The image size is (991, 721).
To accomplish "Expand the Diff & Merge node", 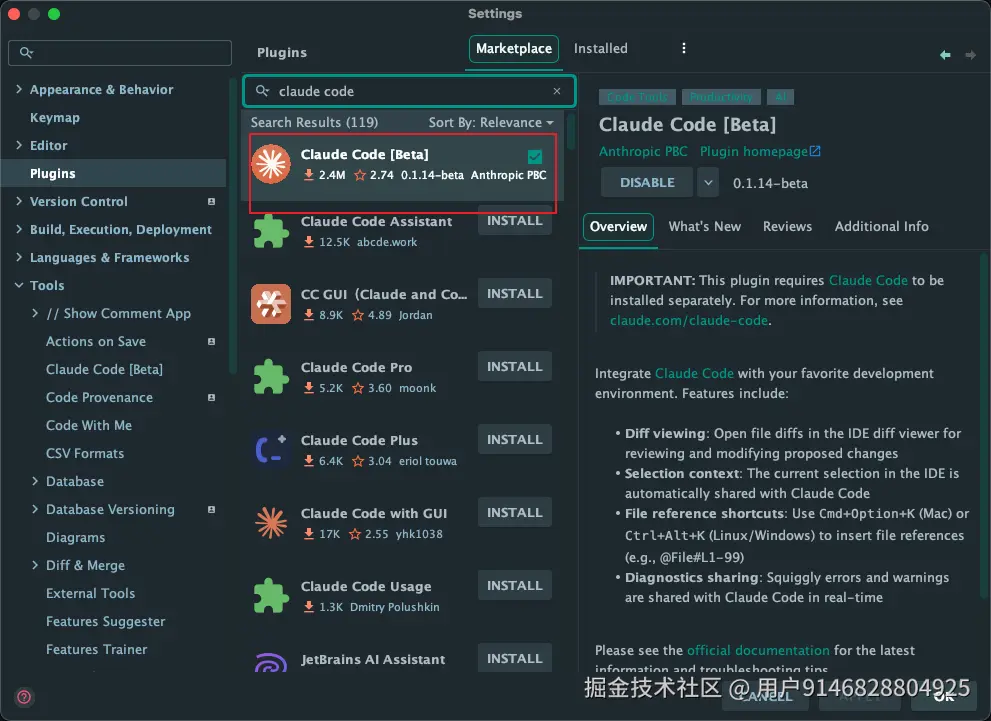I will tap(35, 566).
